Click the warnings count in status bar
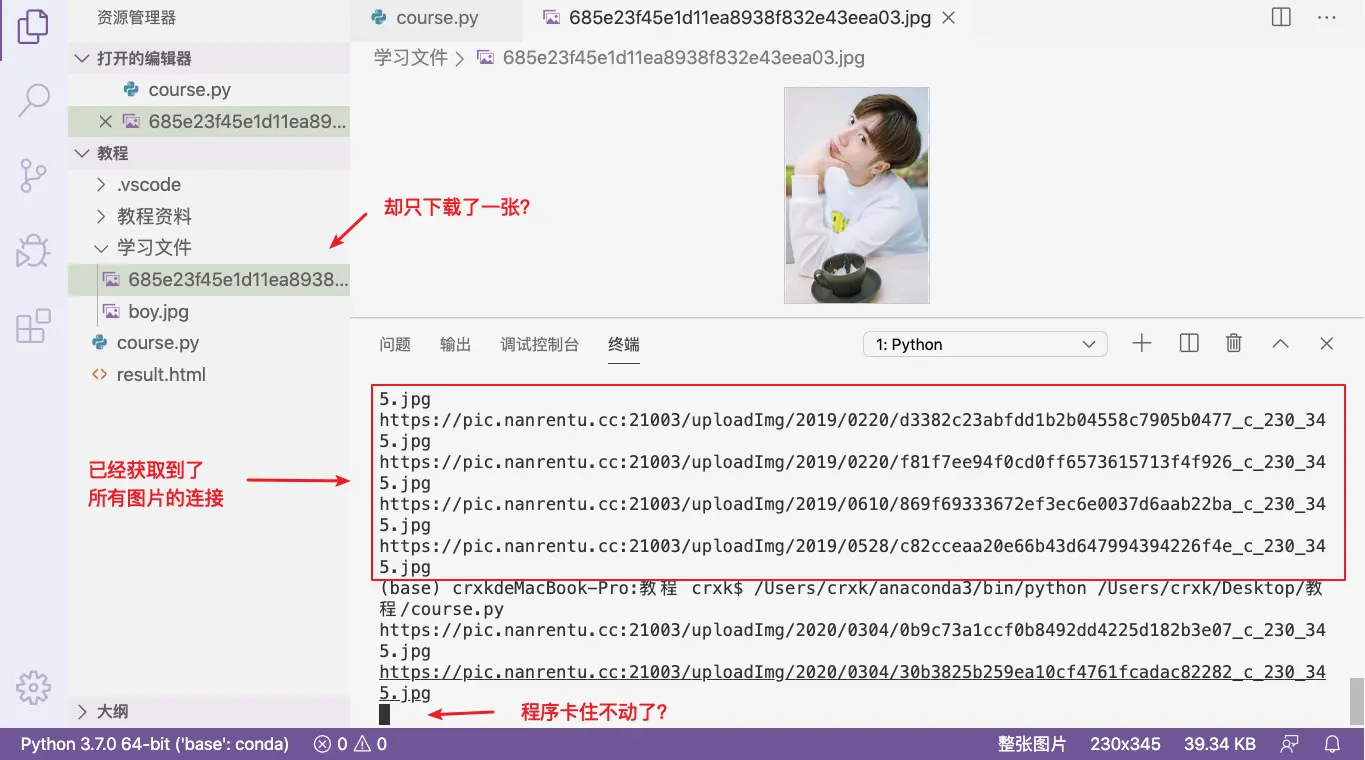 pyautogui.click(x=371, y=743)
